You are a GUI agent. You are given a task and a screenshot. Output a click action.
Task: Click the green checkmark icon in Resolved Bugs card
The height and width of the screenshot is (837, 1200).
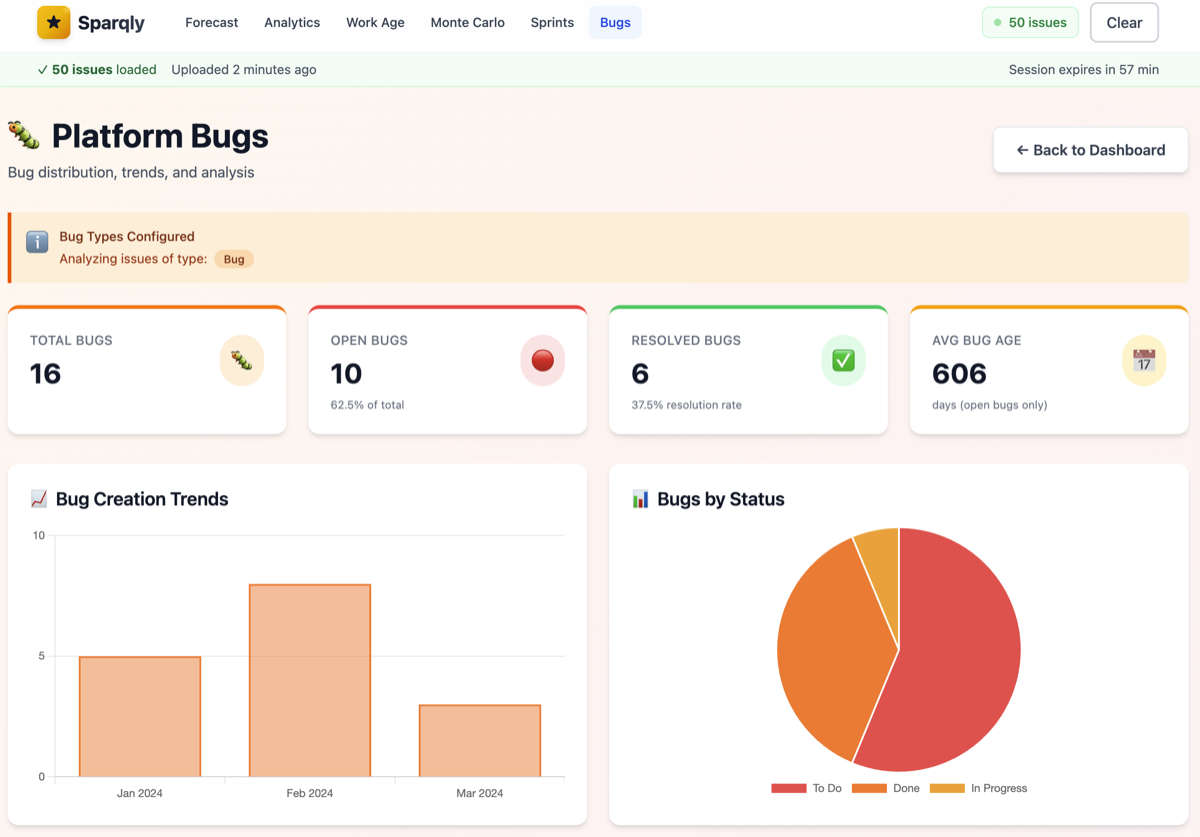click(x=843, y=360)
